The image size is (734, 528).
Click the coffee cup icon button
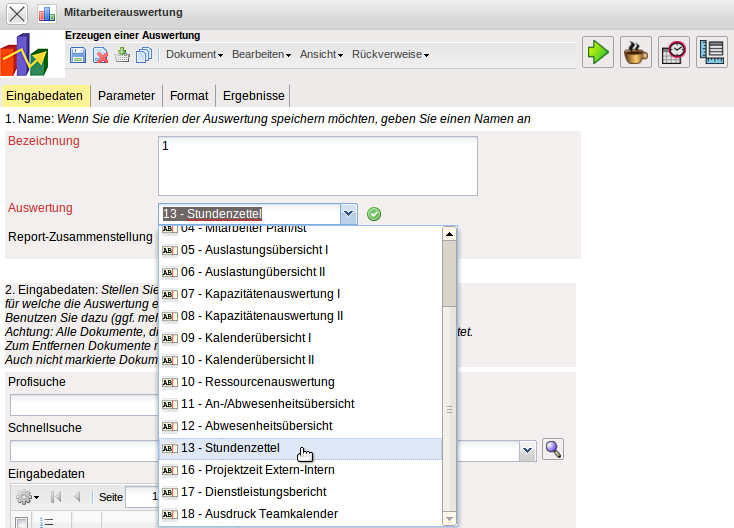pyautogui.click(x=636, y=53)
